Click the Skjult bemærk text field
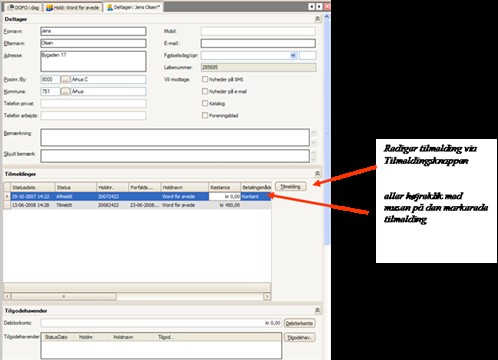This screenshot has height=360, width=498. [x=175, y=156]
